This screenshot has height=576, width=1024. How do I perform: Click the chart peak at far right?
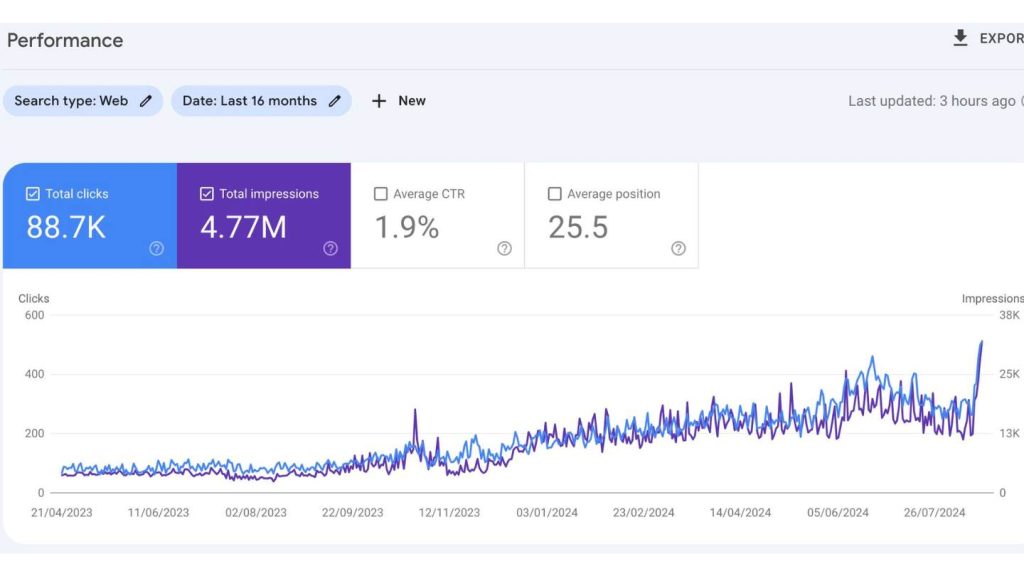981,342
